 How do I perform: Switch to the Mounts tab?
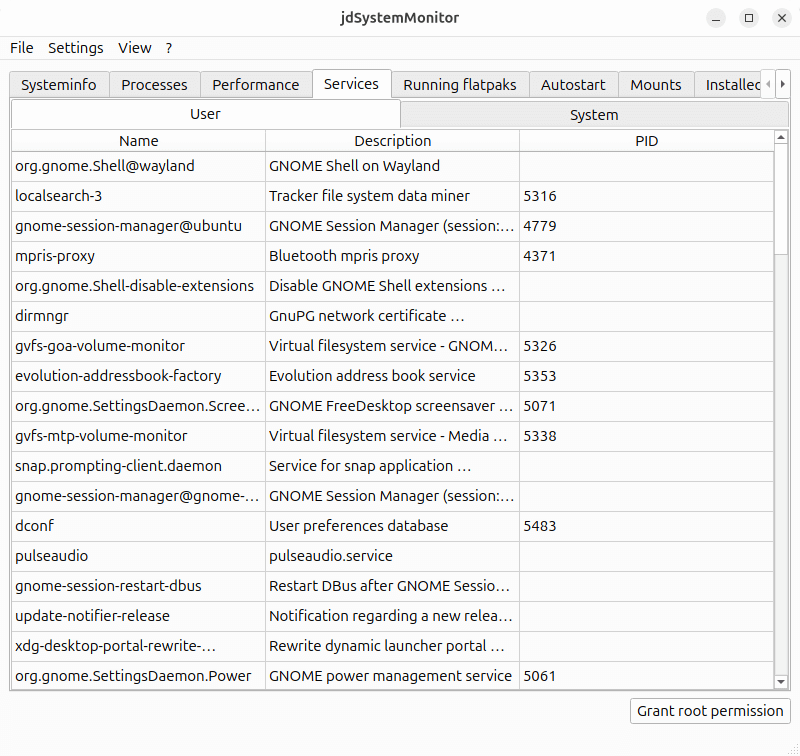tap(656, 85)
